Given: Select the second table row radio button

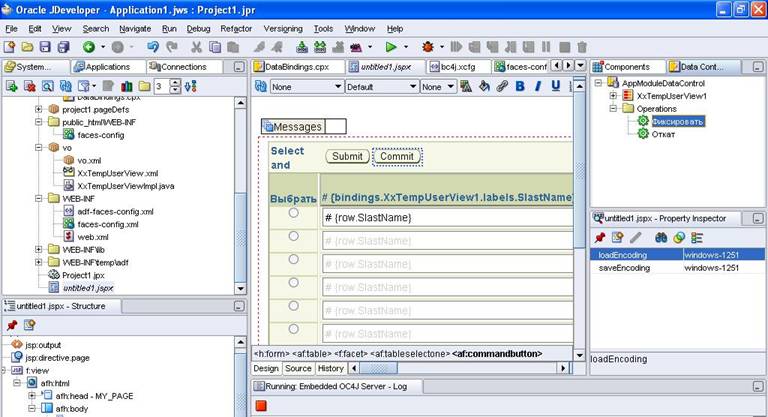Looking at the screenshot, I should coord(293,236).
